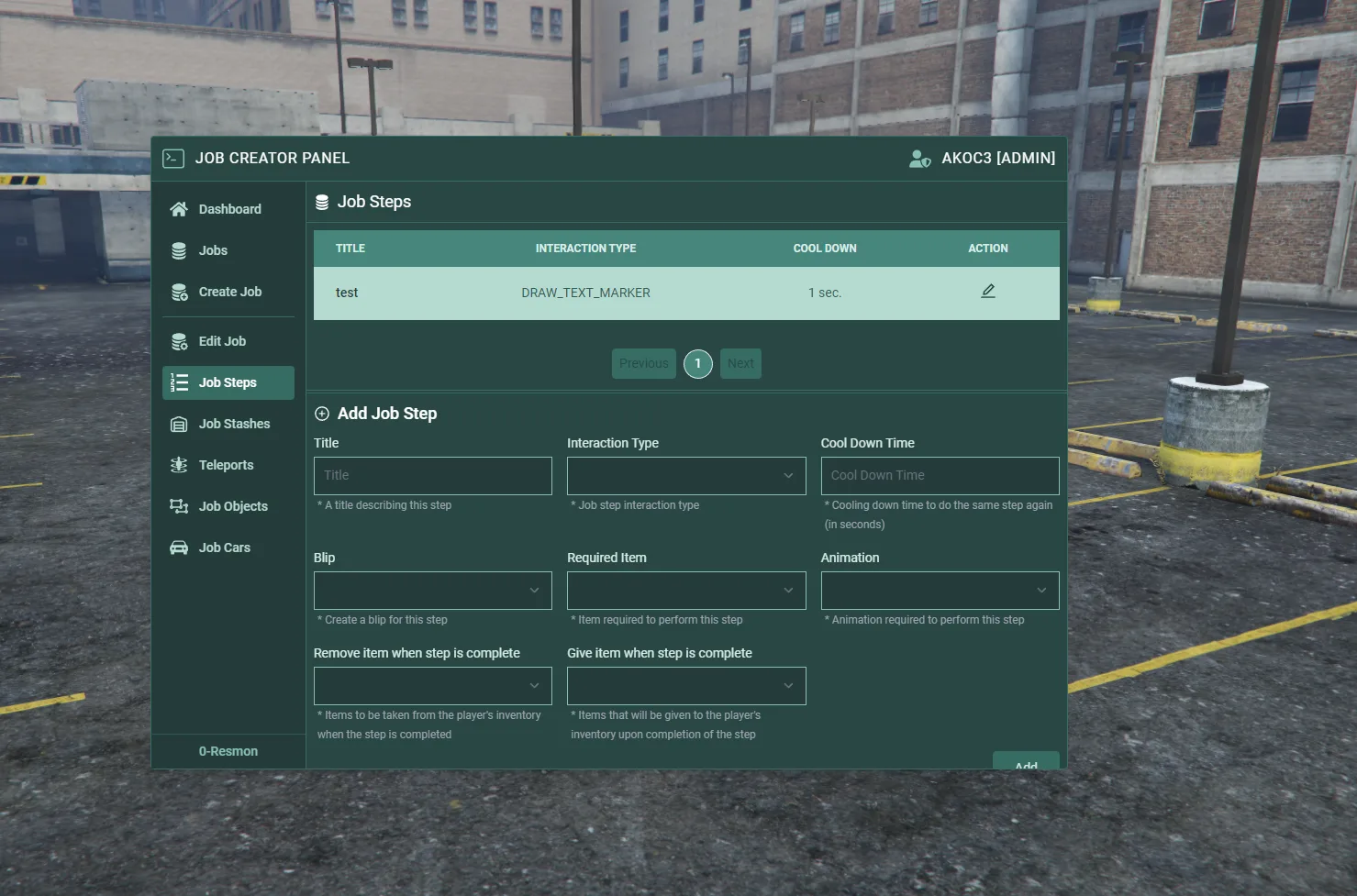Open the Blip dropdown
Screen dimensions: 1357x896
coord(433,591)
